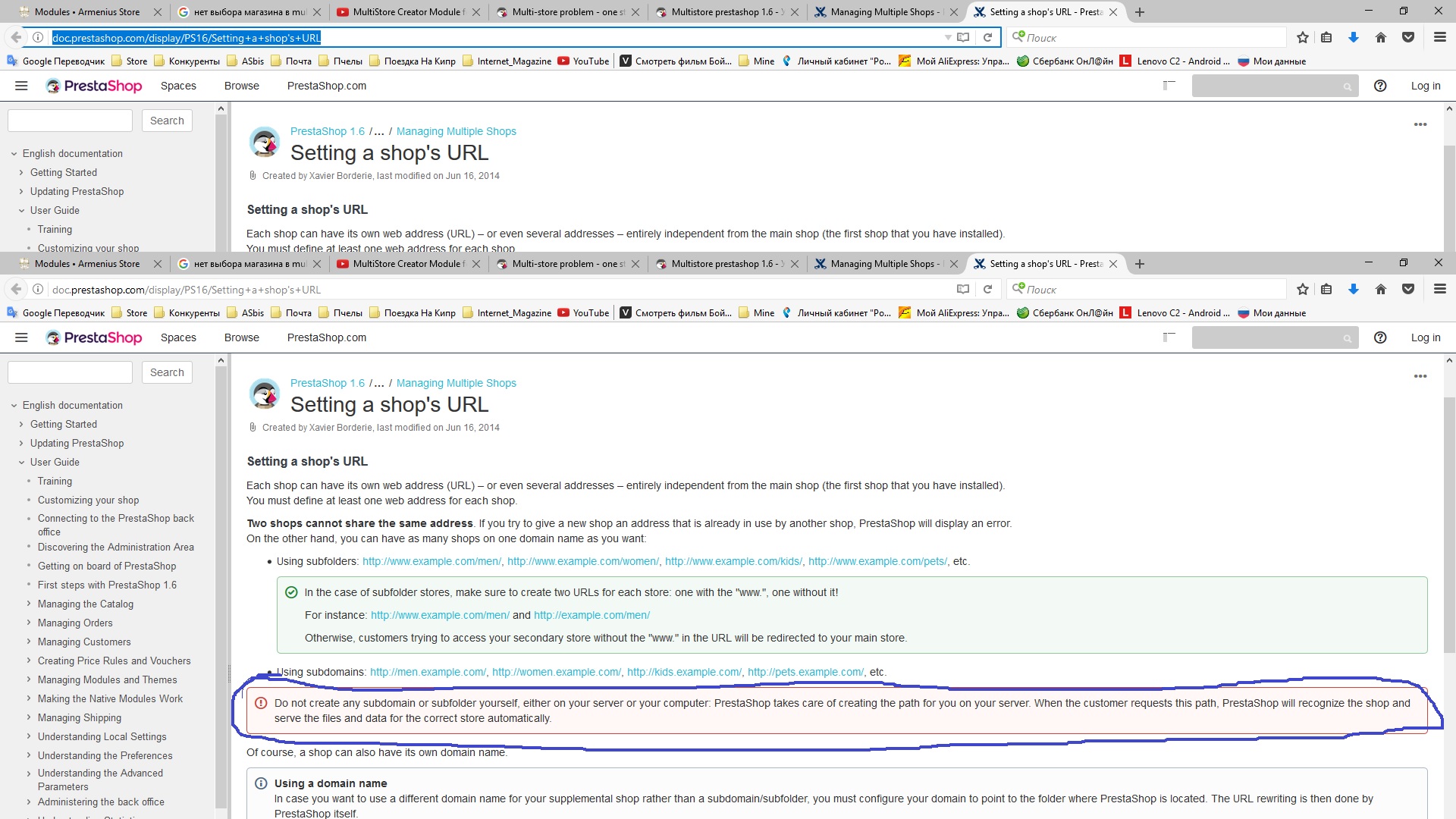Reload page using the lower window's refresh icon
Viewport: 1456px width, 819px height.
pos(987,289)
